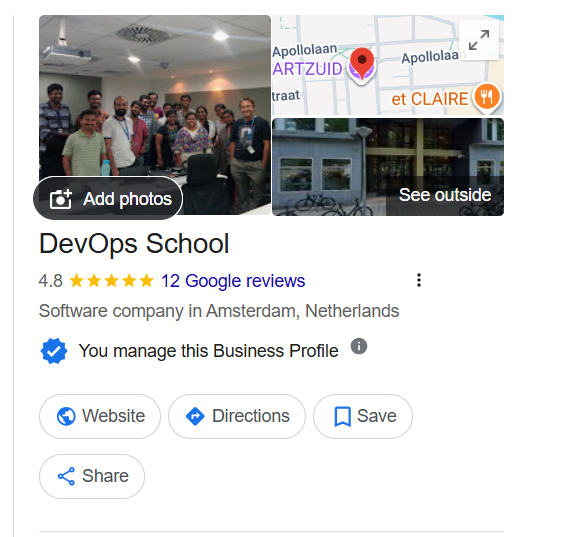Get Directions to DevOps School
Viewport: 586px width, 537px height.
(x=237, y=416)
